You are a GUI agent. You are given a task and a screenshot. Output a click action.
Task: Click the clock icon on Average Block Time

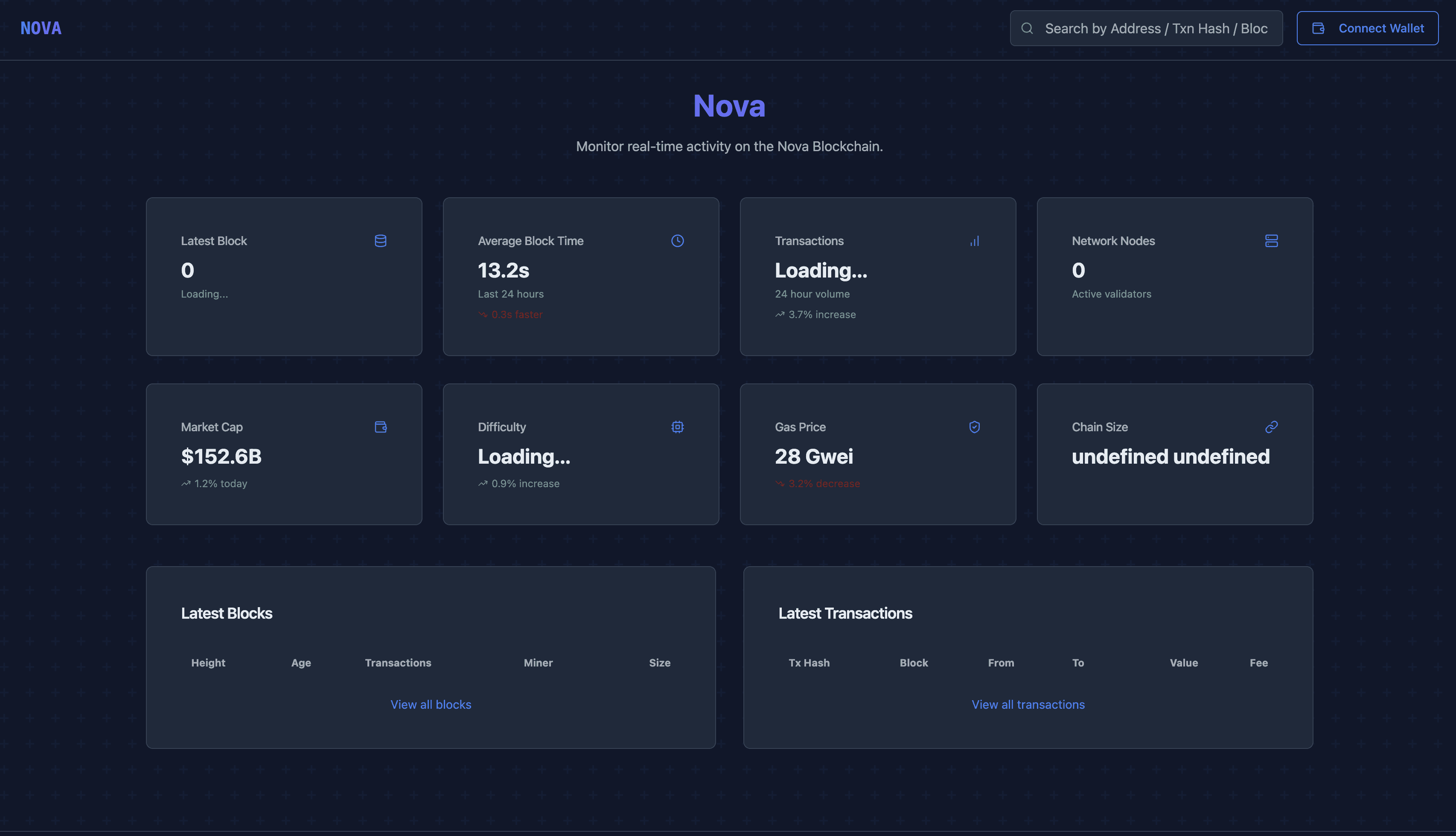point(677,240)
